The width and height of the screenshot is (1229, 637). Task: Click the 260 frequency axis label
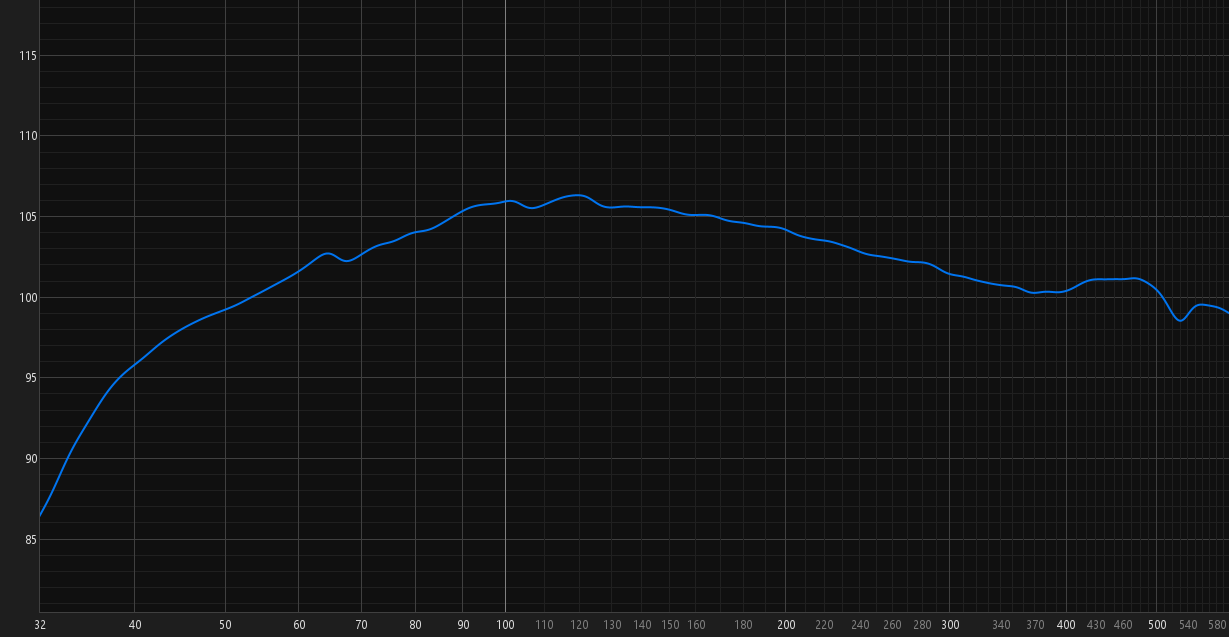(893, 625)
